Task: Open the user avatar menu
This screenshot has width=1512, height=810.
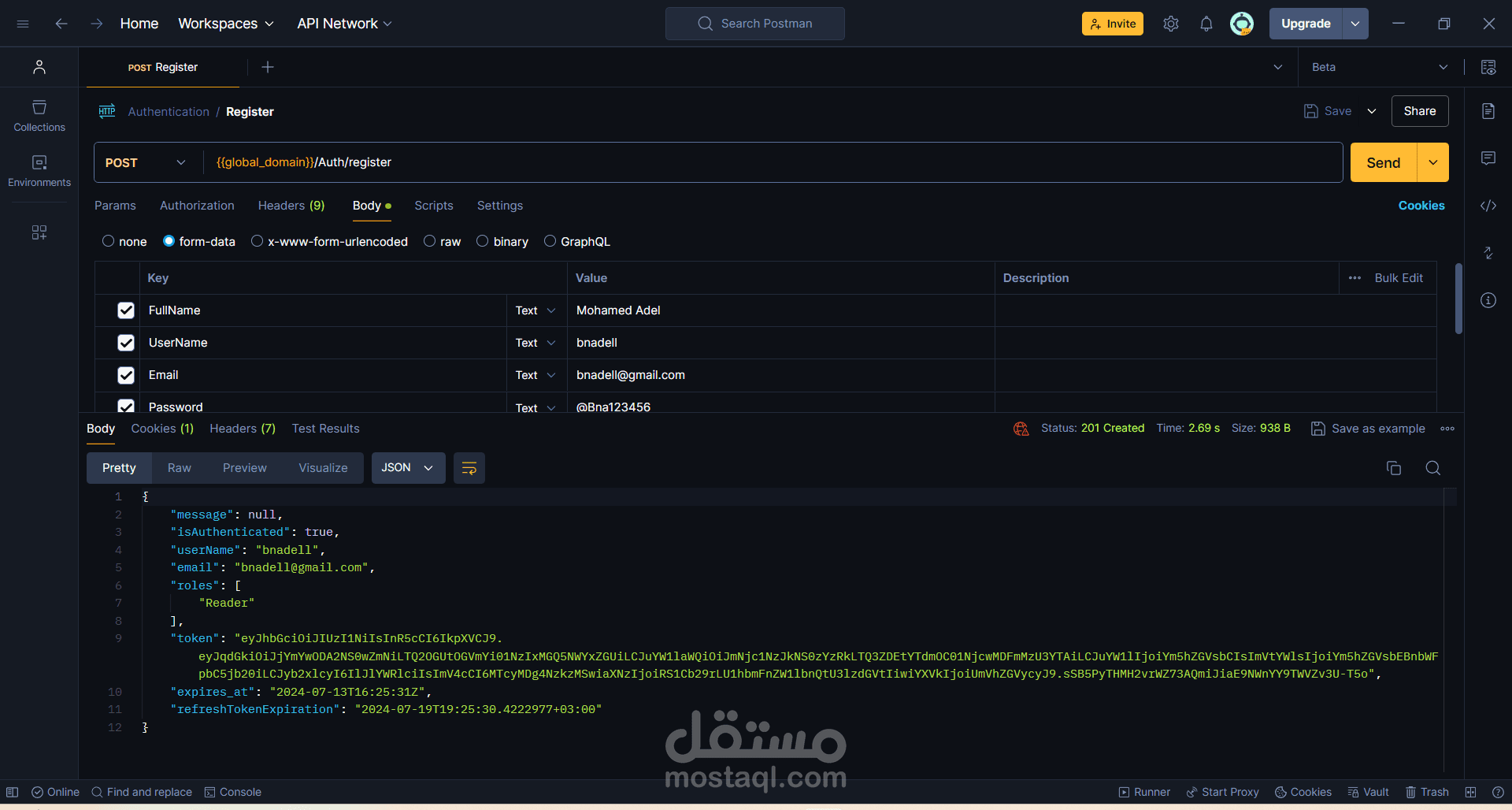Action: [1242, 24]
